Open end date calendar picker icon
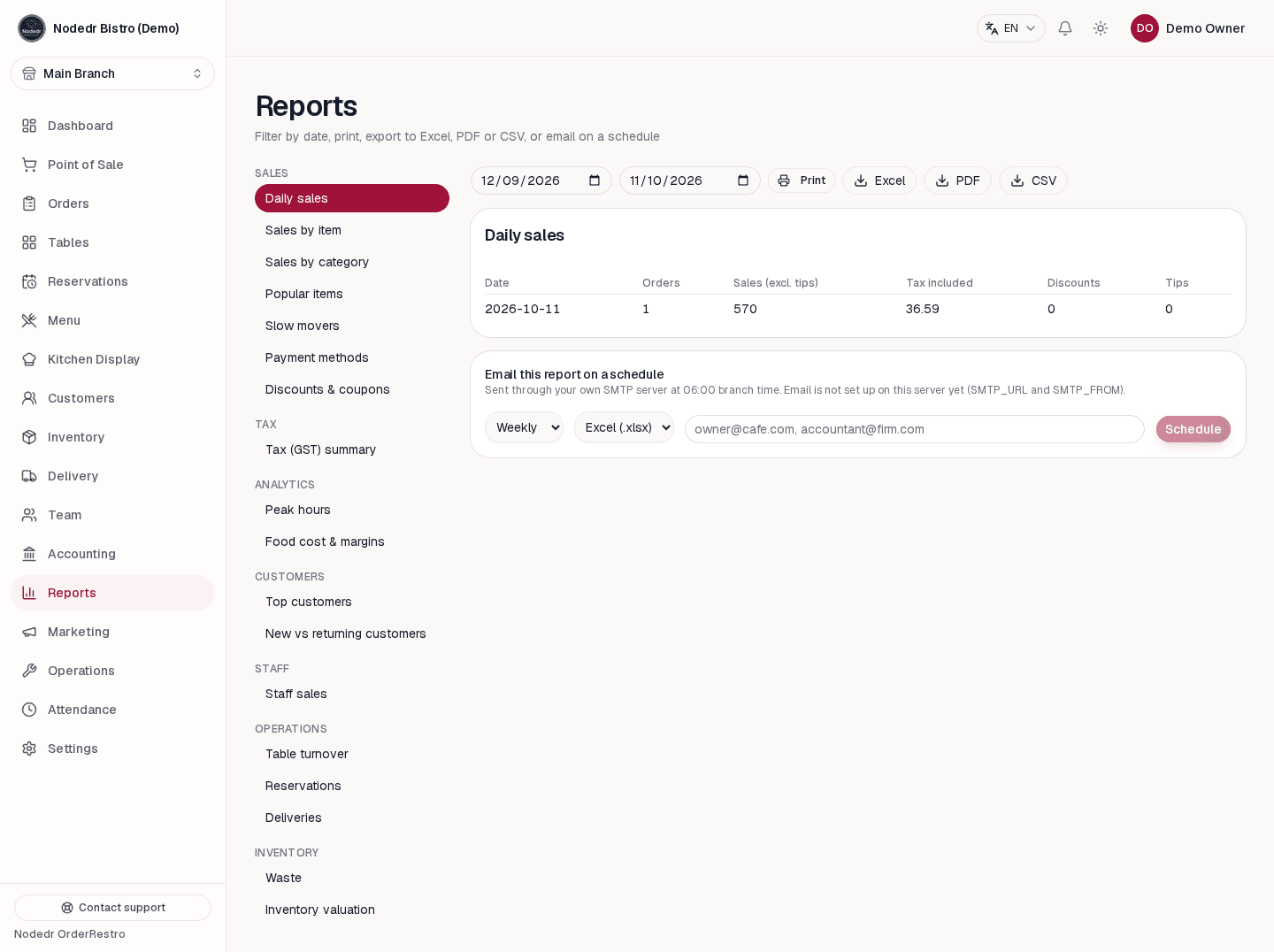This screenshot has height=952, width=1274. tap(743, 180)
